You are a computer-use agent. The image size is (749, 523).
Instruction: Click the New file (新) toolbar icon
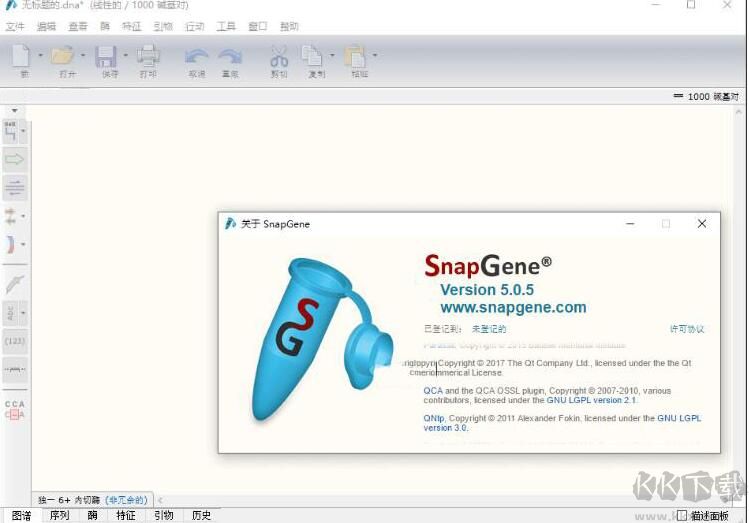tap(21, 57)
